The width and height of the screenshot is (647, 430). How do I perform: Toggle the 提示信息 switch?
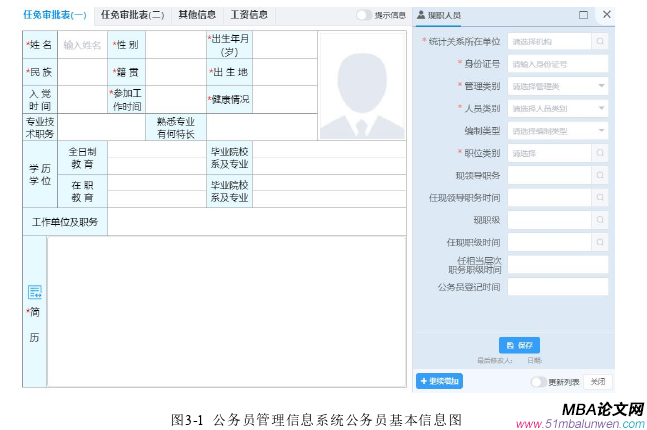364,15
